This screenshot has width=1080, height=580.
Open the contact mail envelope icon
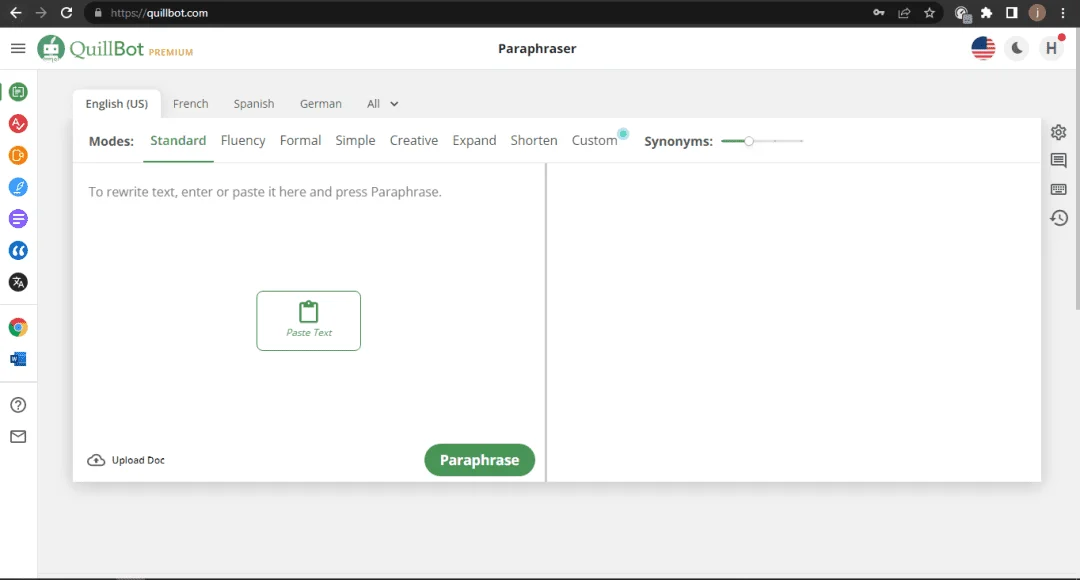(x=19, y=436)
